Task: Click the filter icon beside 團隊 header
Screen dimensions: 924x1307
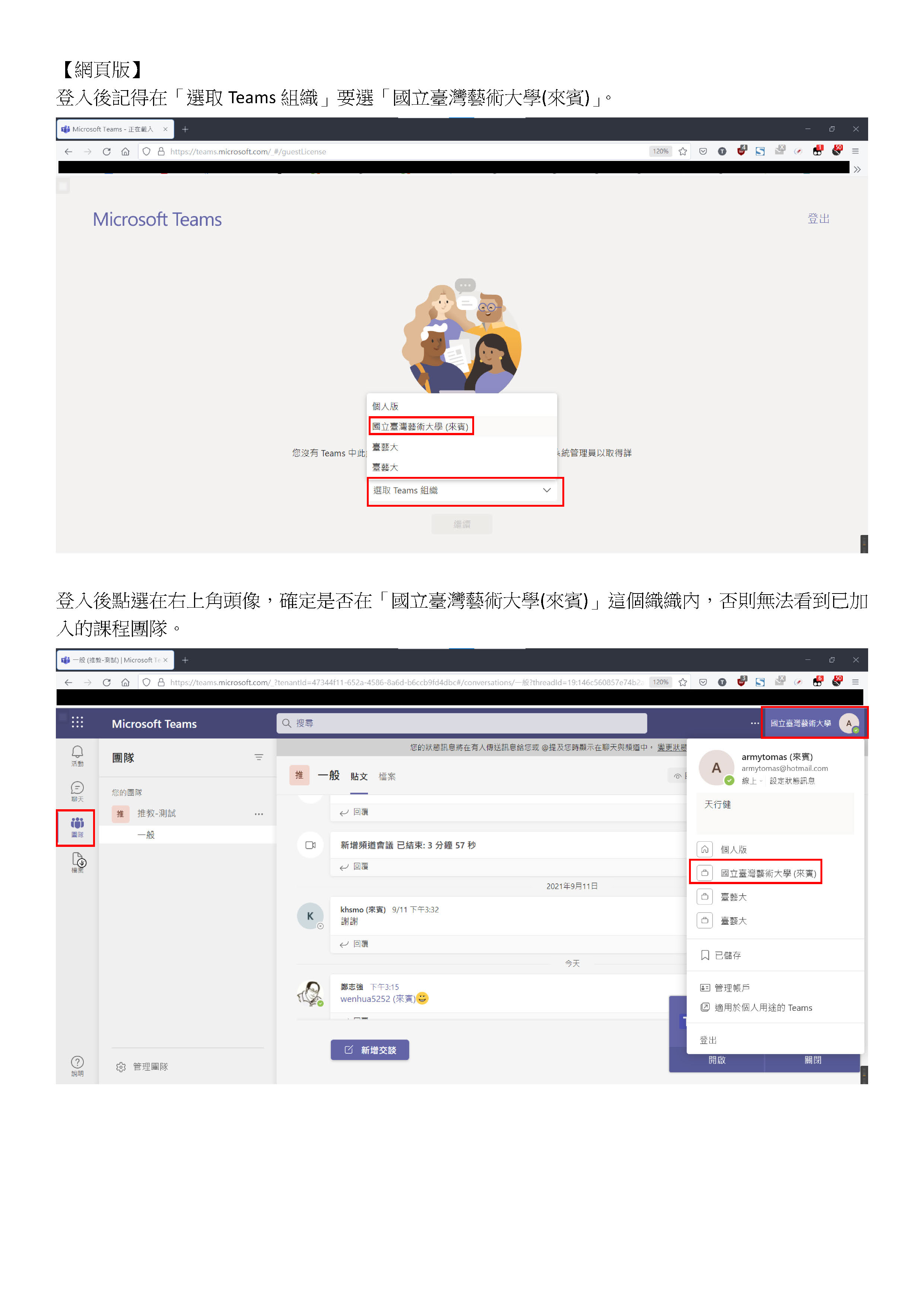Action: pos(259,758)
